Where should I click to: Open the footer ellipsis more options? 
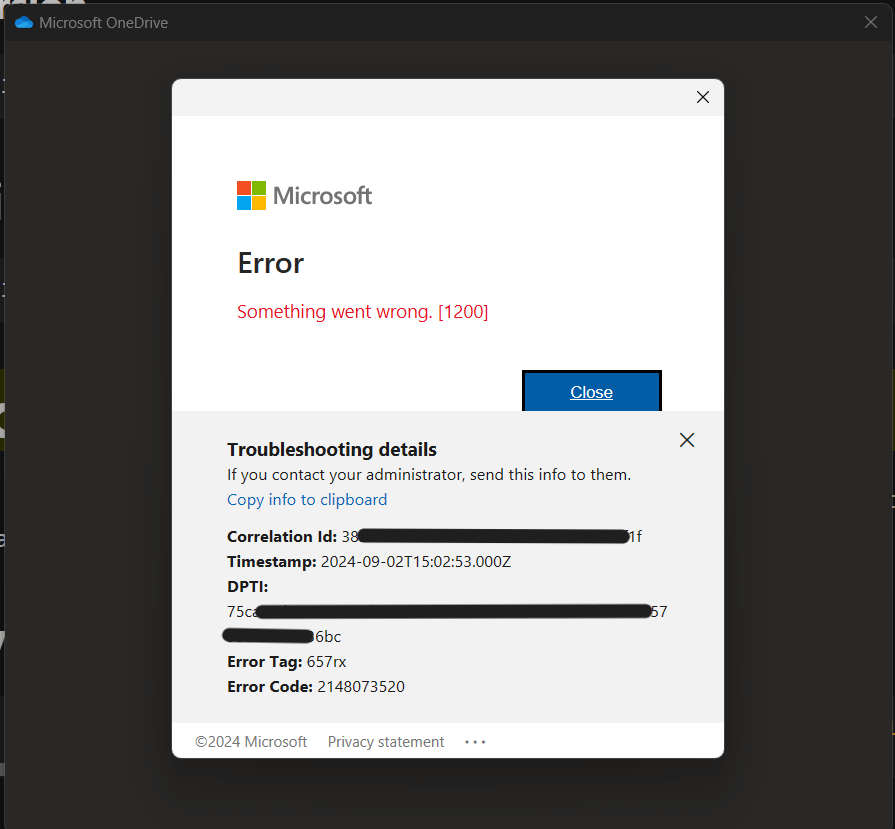click(475, 742)
